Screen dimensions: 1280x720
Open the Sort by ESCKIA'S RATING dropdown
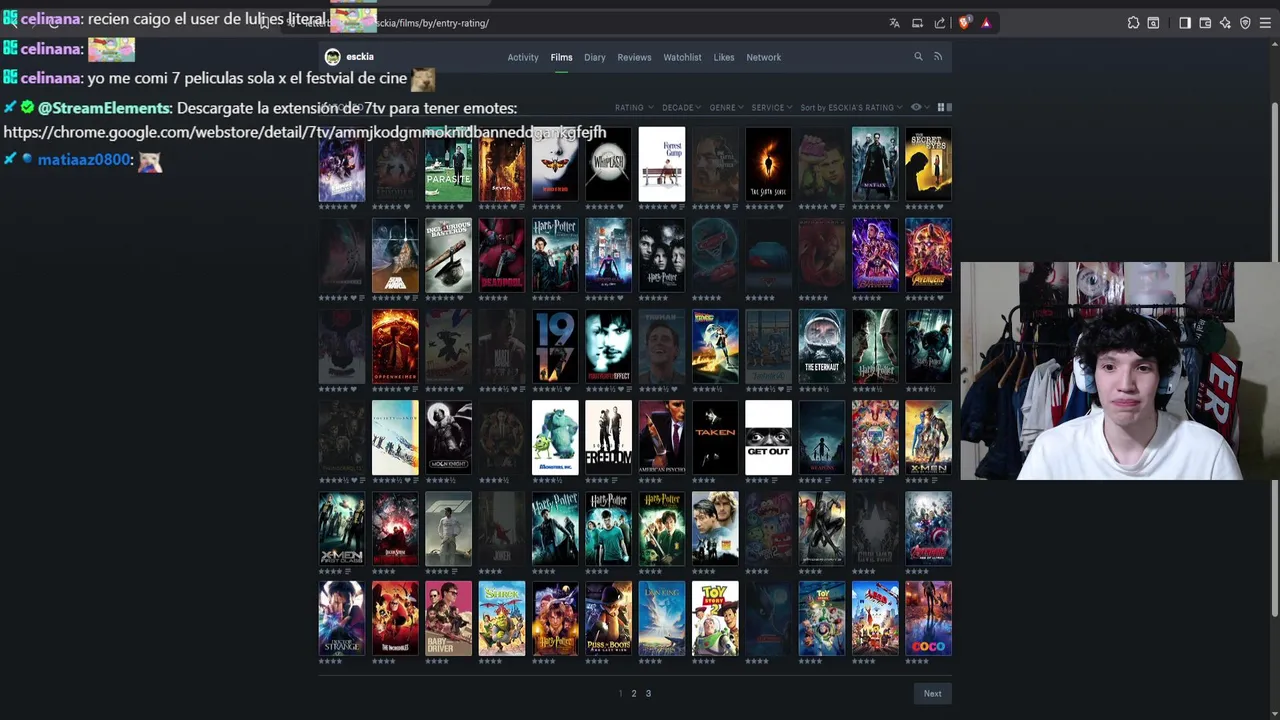pos(851,107)
